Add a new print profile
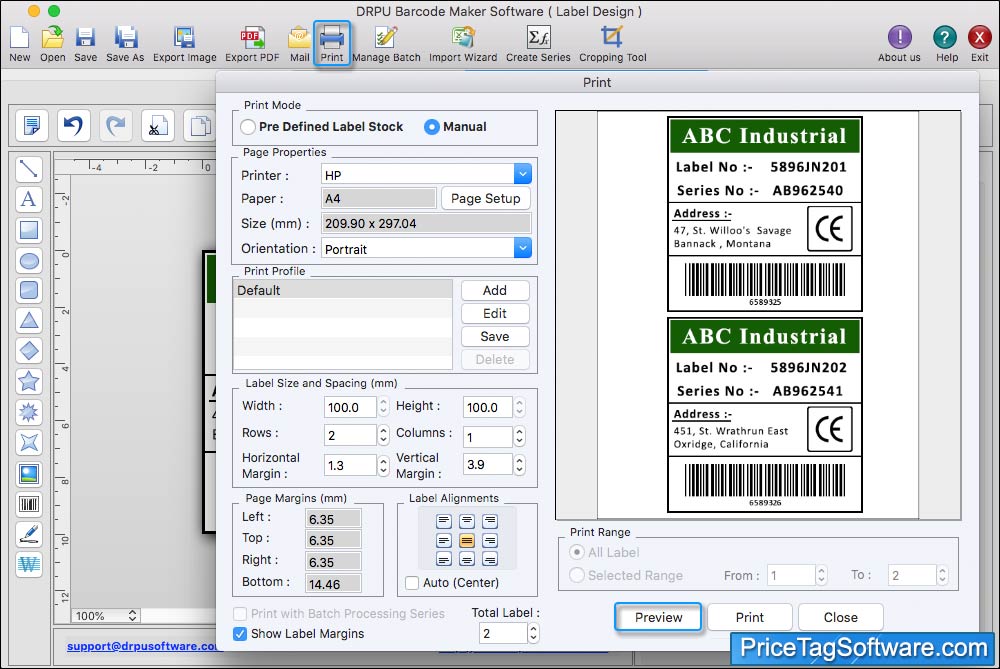 click(495, 290)
